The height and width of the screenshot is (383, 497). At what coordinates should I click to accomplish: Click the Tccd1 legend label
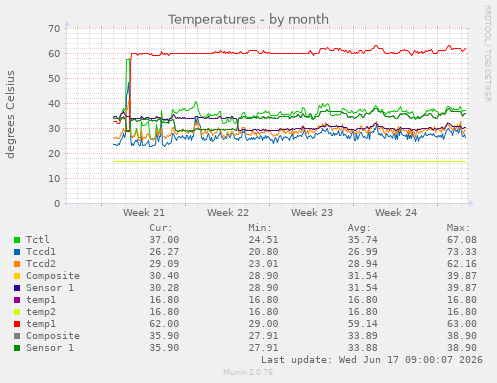(x=41, y=252)
